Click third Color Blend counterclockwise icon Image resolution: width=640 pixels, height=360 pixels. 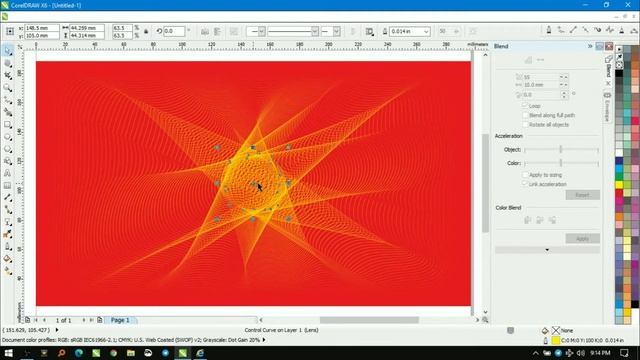click(552, 220)
